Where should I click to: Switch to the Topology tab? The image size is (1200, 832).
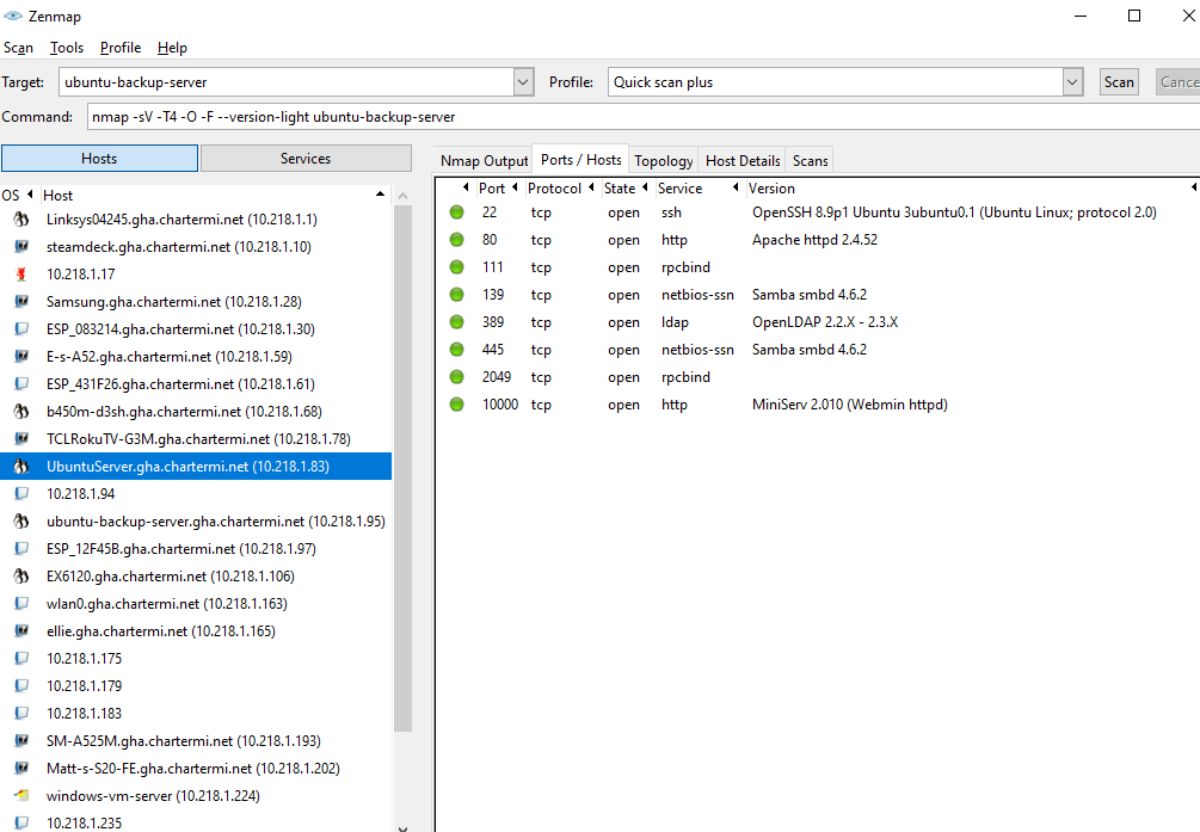pyautogui.click(x=663, y=160)
